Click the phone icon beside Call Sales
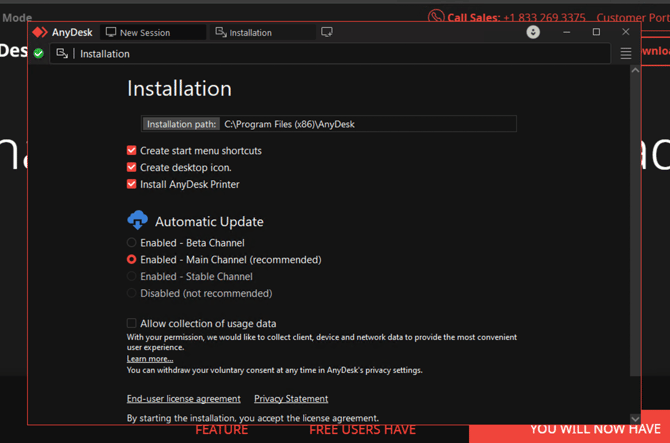The width and height of the screenshot is (670, 443). (x=436, y=17)
